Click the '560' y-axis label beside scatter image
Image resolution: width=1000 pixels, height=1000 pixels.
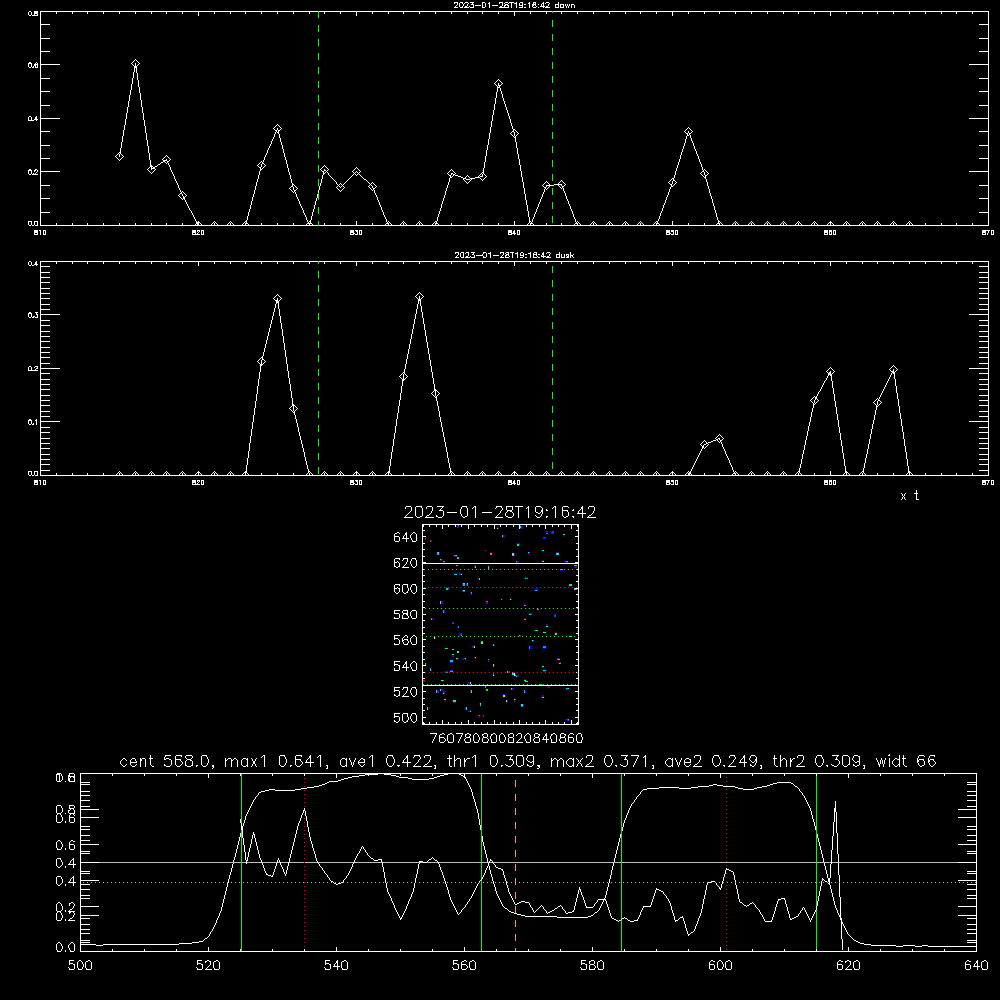[x=406, y=640]
